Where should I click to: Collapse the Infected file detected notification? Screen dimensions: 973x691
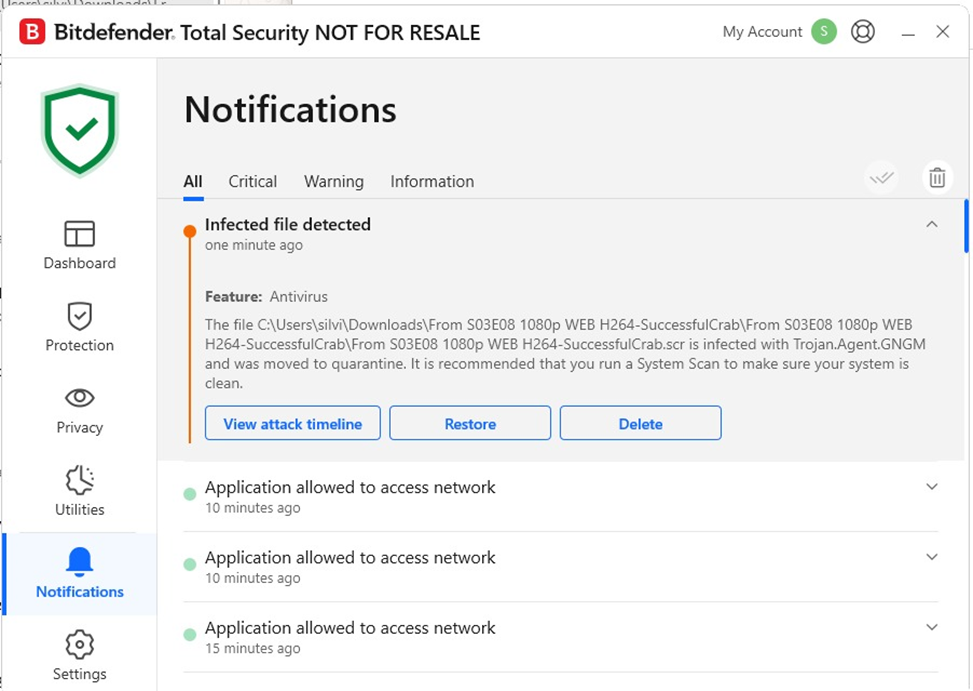(x=932, y=224)
